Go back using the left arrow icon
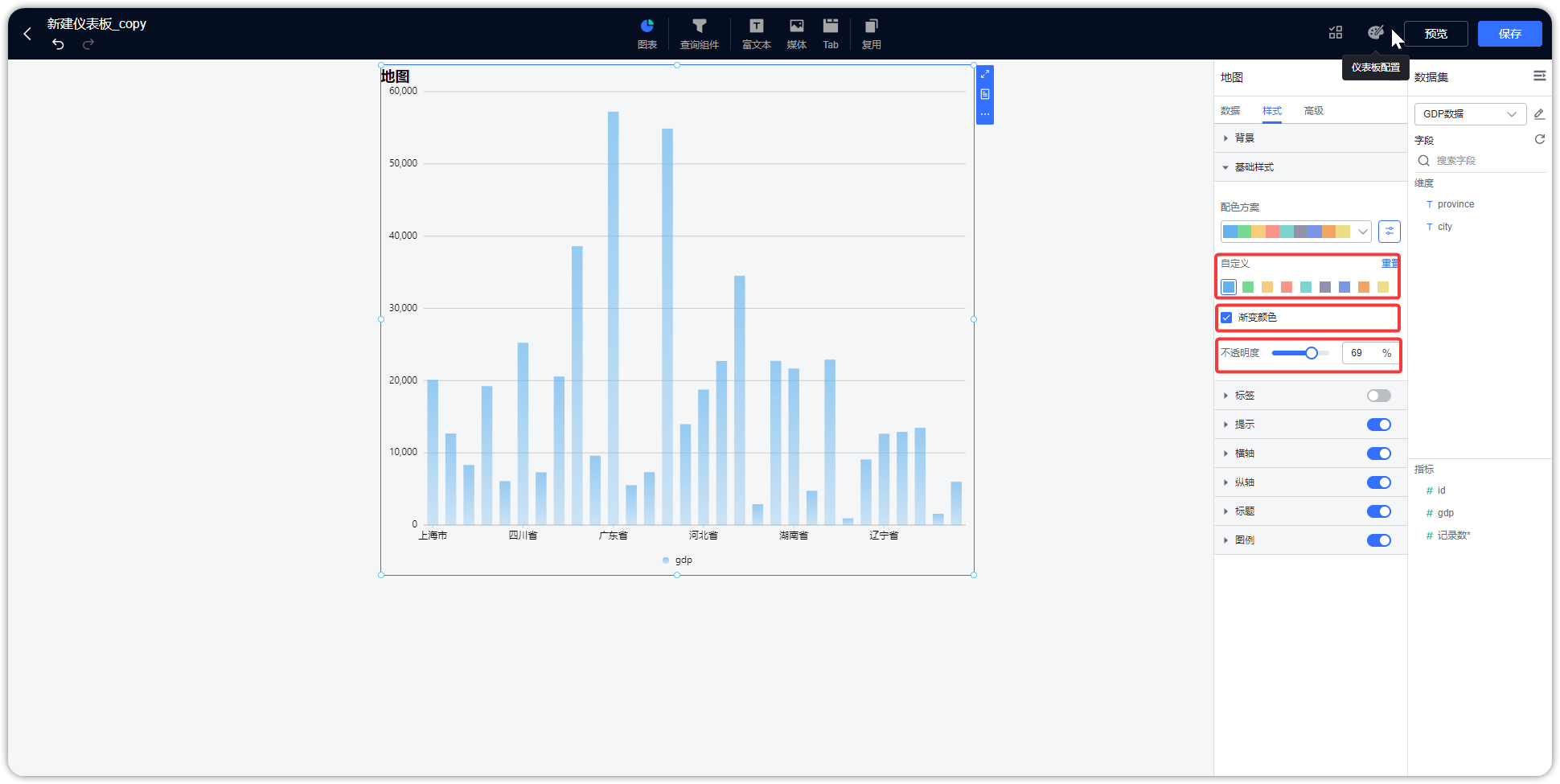The image size is (1560, 784). (27, 34)
